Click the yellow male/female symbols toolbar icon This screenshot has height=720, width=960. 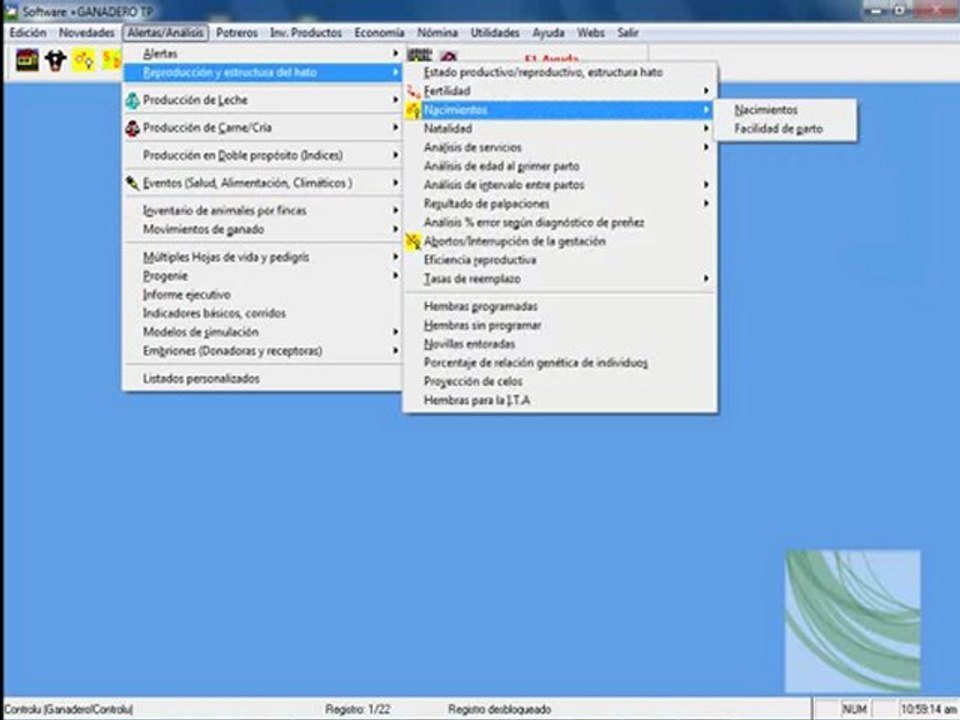(x=84, y=60)
